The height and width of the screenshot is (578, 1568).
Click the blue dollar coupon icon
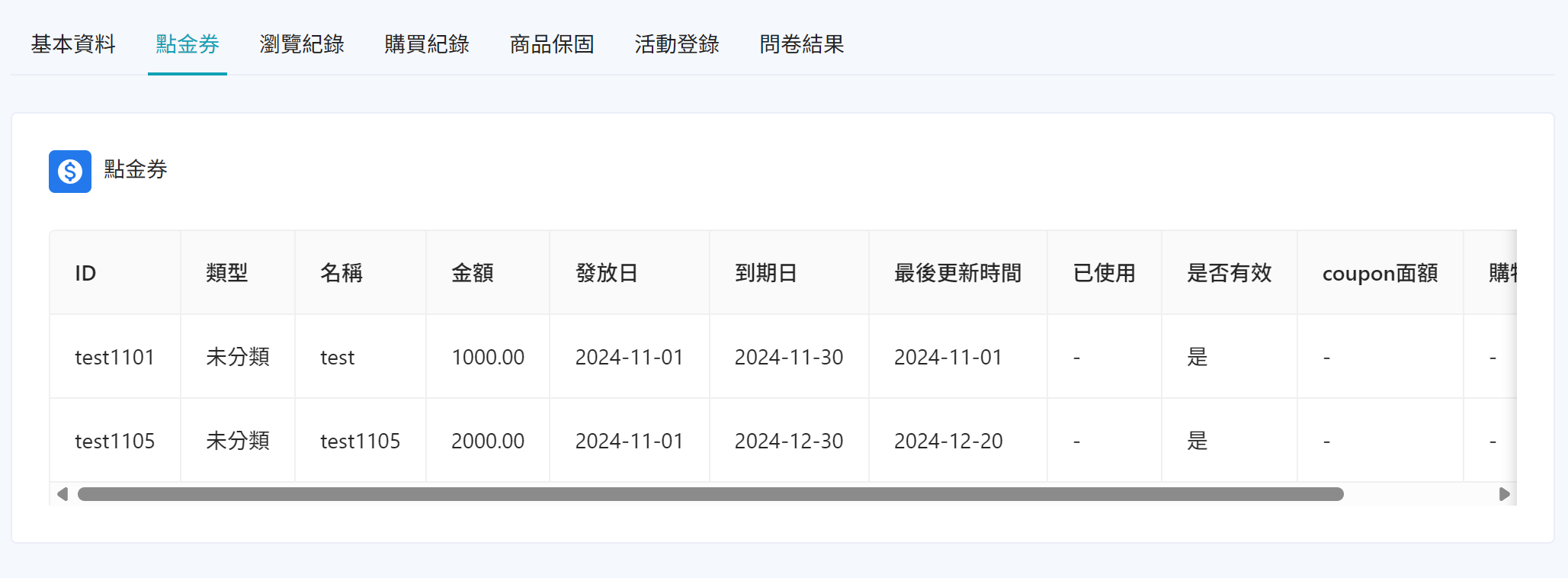click(x=69, y=172)
